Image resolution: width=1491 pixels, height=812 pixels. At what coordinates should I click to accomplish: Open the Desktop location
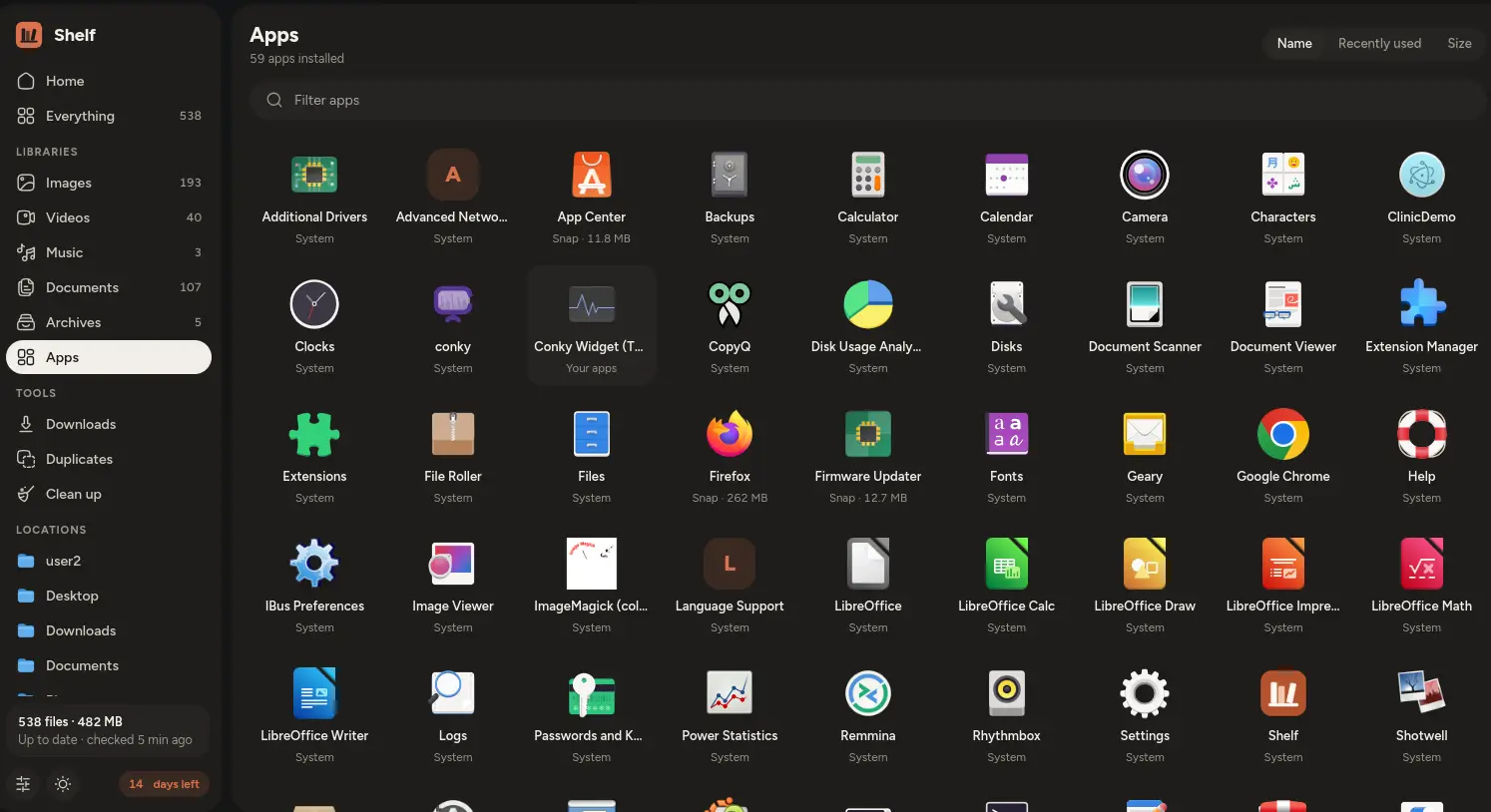pos(109,596)
